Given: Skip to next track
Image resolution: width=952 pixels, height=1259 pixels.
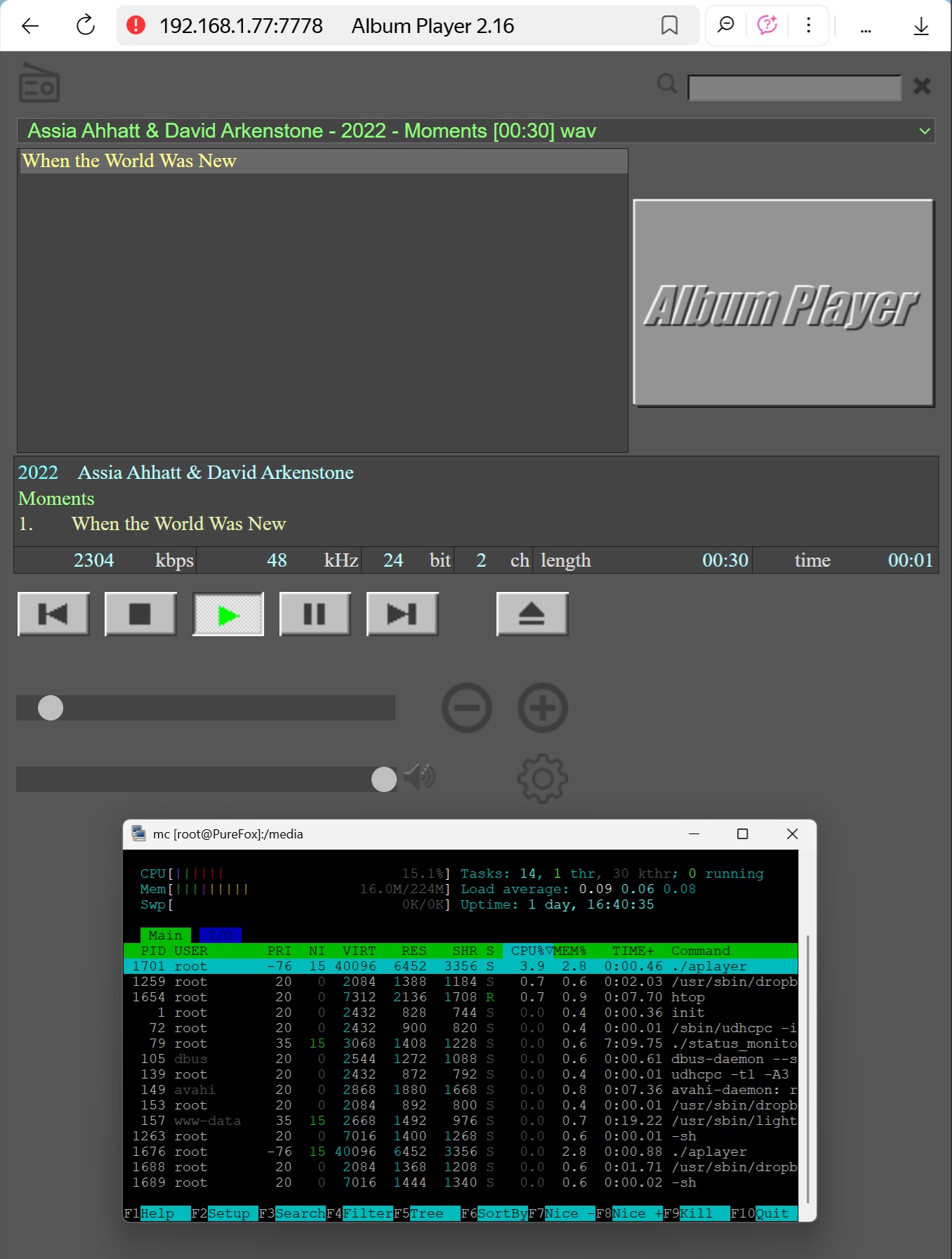Looking at the screenshot, I should point(402,614).
